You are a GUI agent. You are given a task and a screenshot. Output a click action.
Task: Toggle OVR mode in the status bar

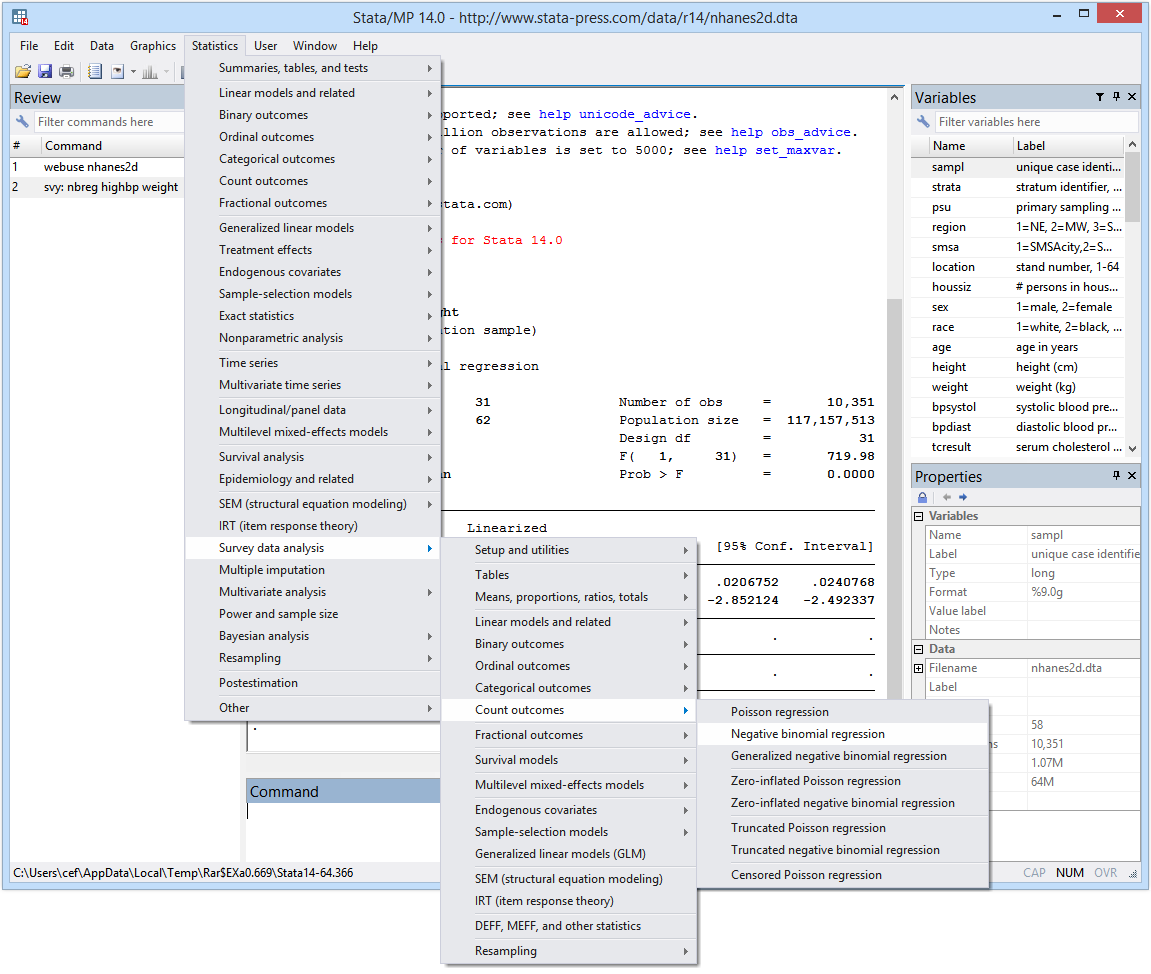(x=1105, y=872)
